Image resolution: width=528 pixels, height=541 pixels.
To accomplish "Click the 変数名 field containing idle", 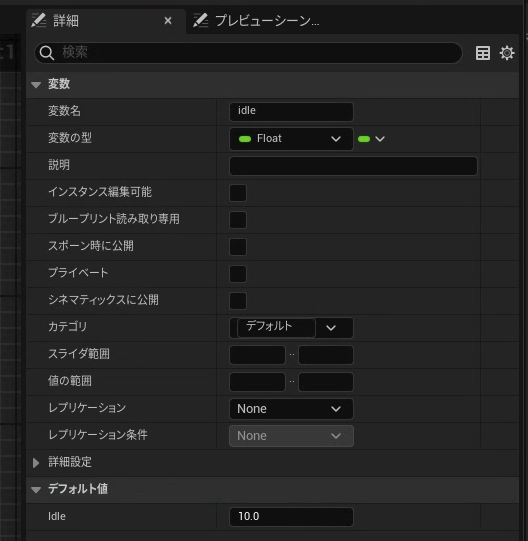I will [291, 111].
